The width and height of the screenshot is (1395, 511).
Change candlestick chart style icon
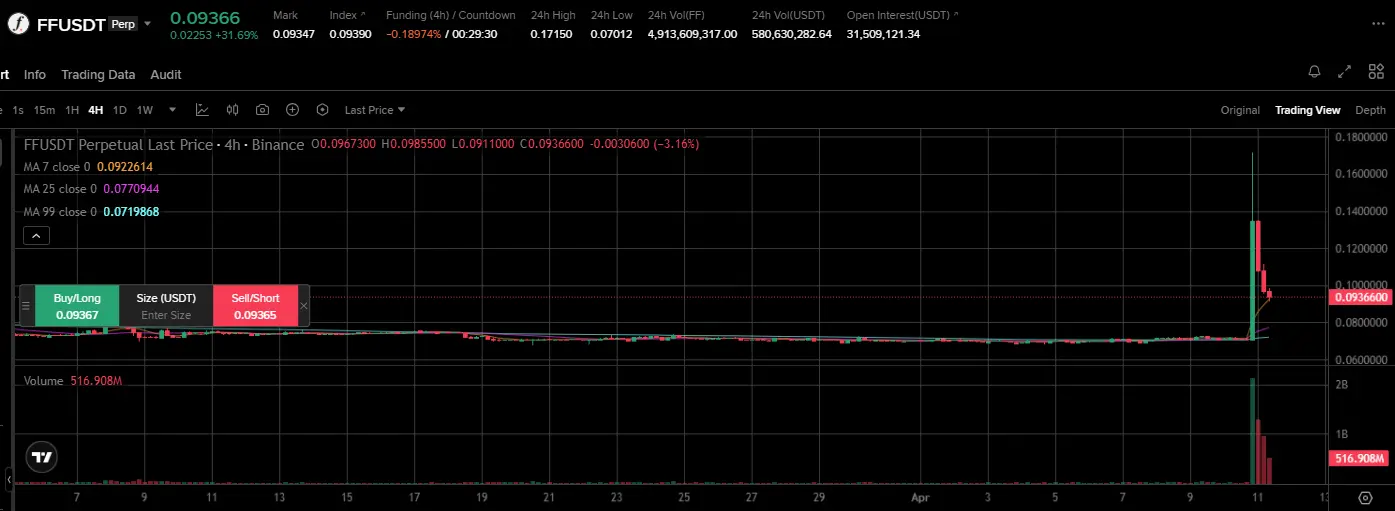232,110
